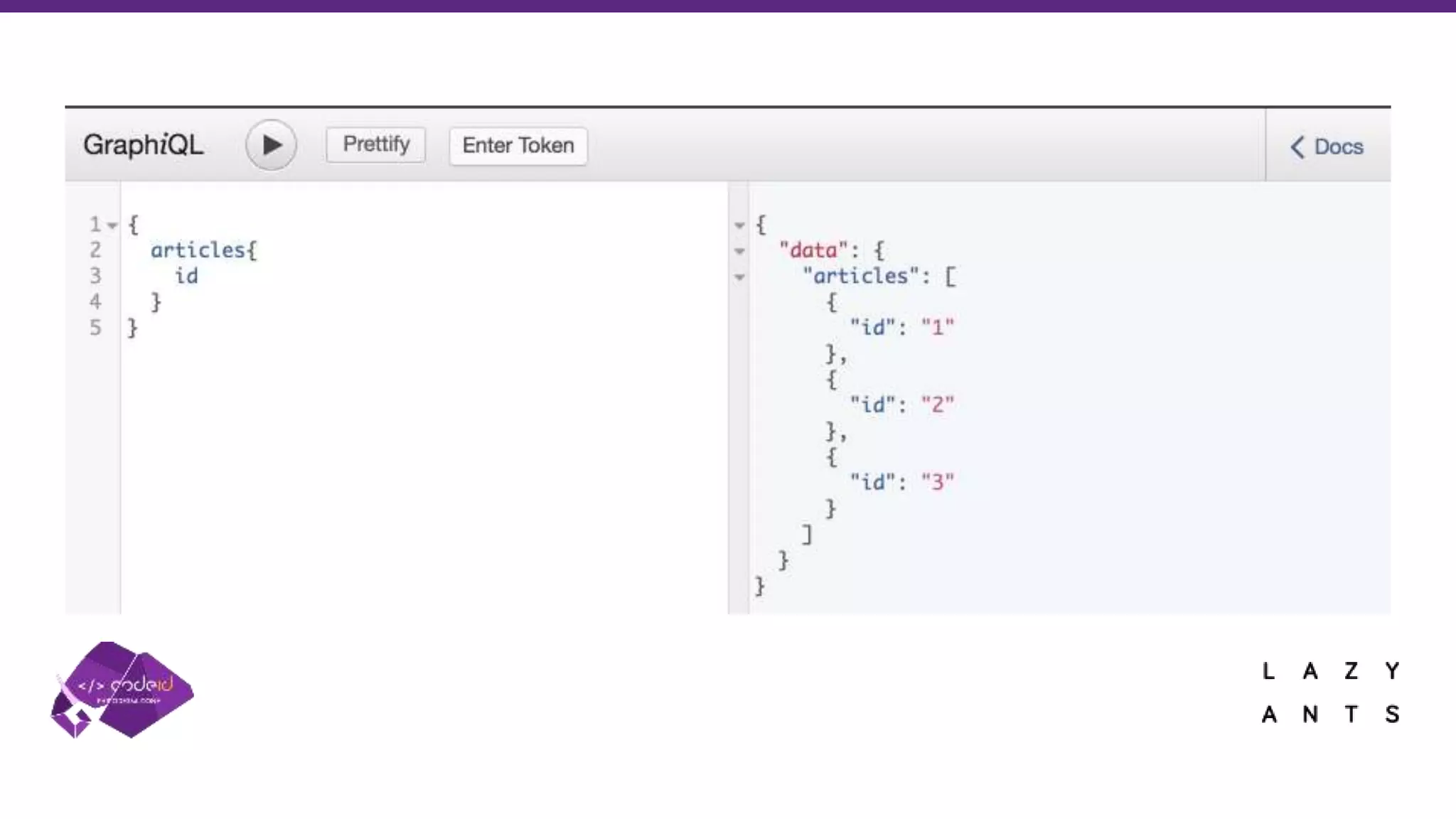This screenshot has height=819, width=1456.
Task: Collapse the query fold arrow at line 1
Action: point(112,226)
